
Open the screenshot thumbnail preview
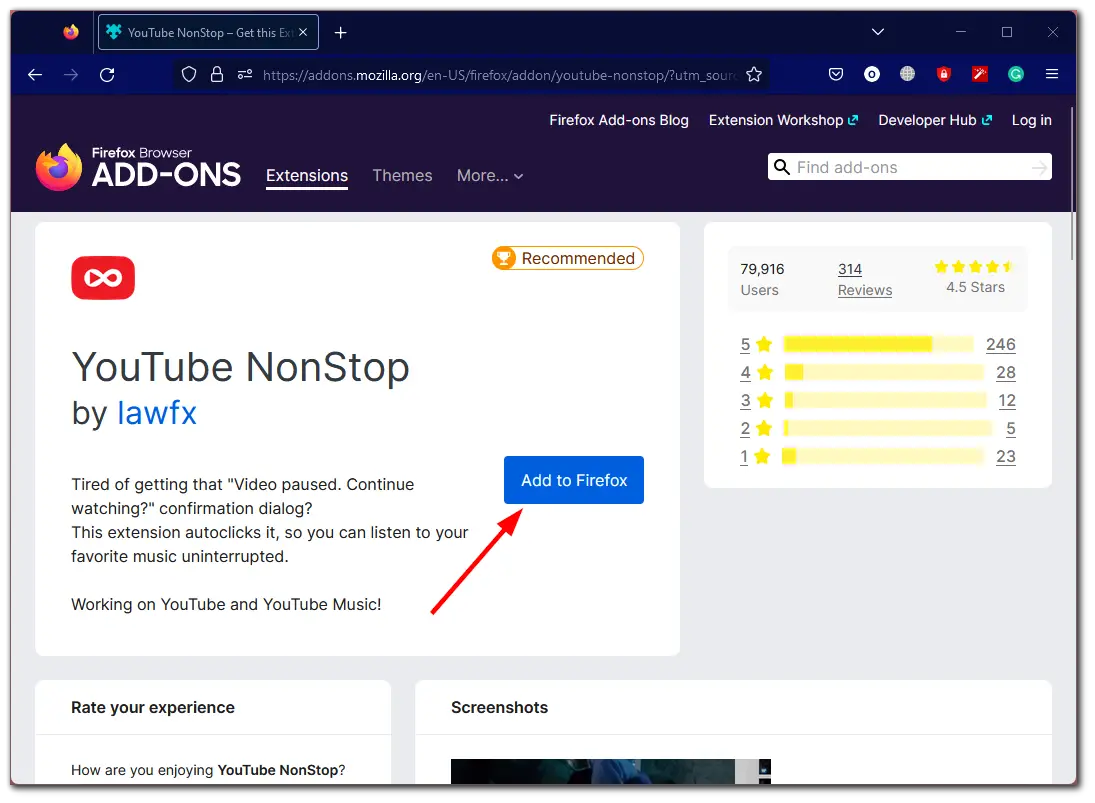coord(611,771)
